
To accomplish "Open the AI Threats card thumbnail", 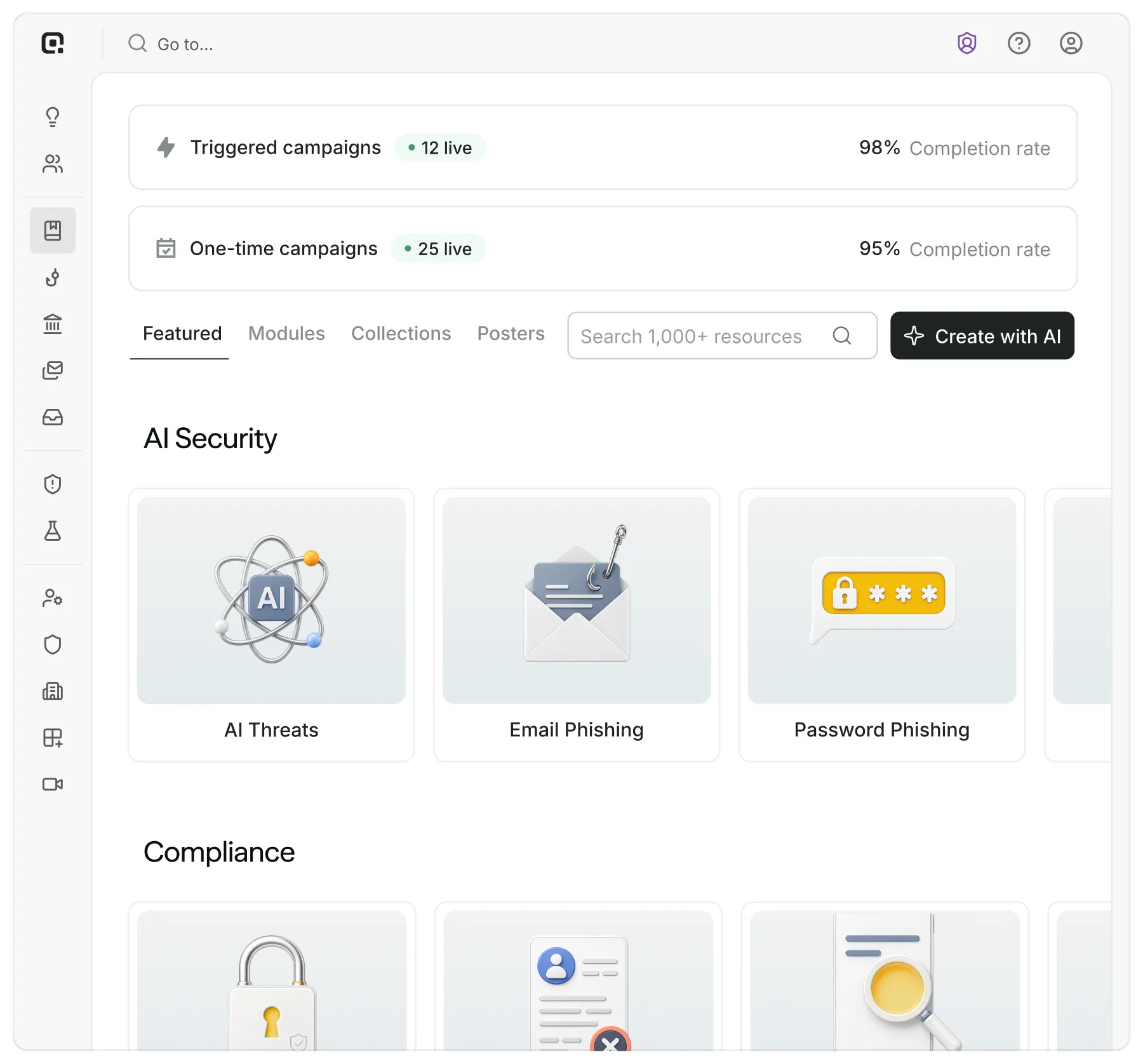I will click(271, 601).
